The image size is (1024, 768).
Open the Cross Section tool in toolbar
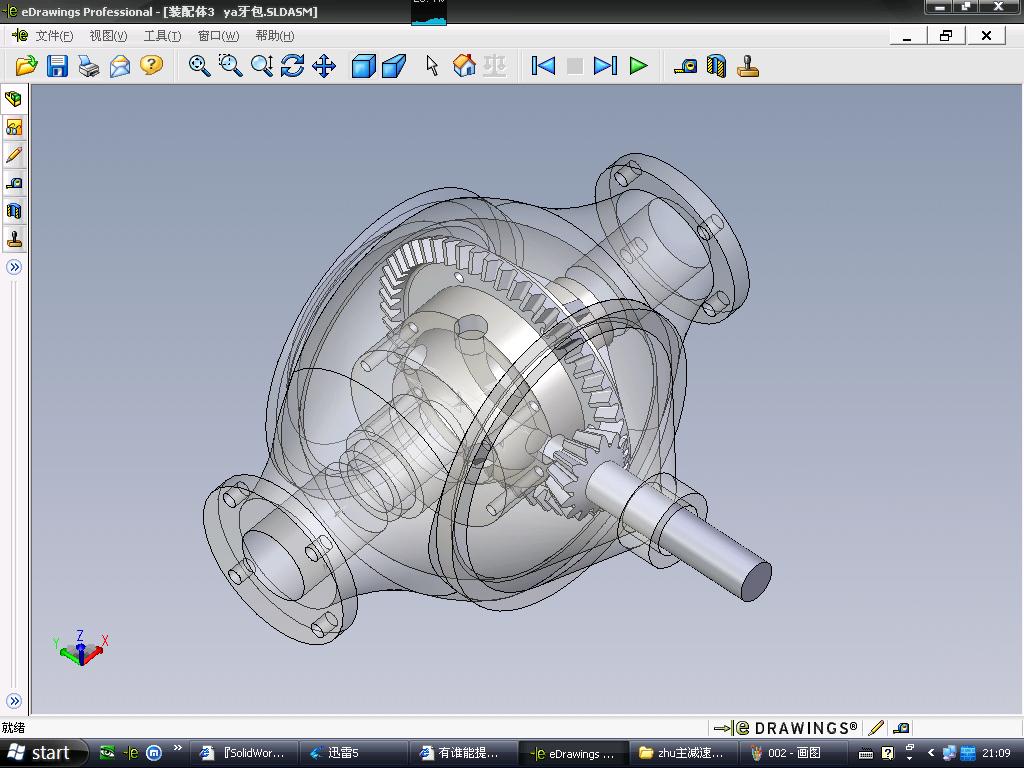[716, 65]
